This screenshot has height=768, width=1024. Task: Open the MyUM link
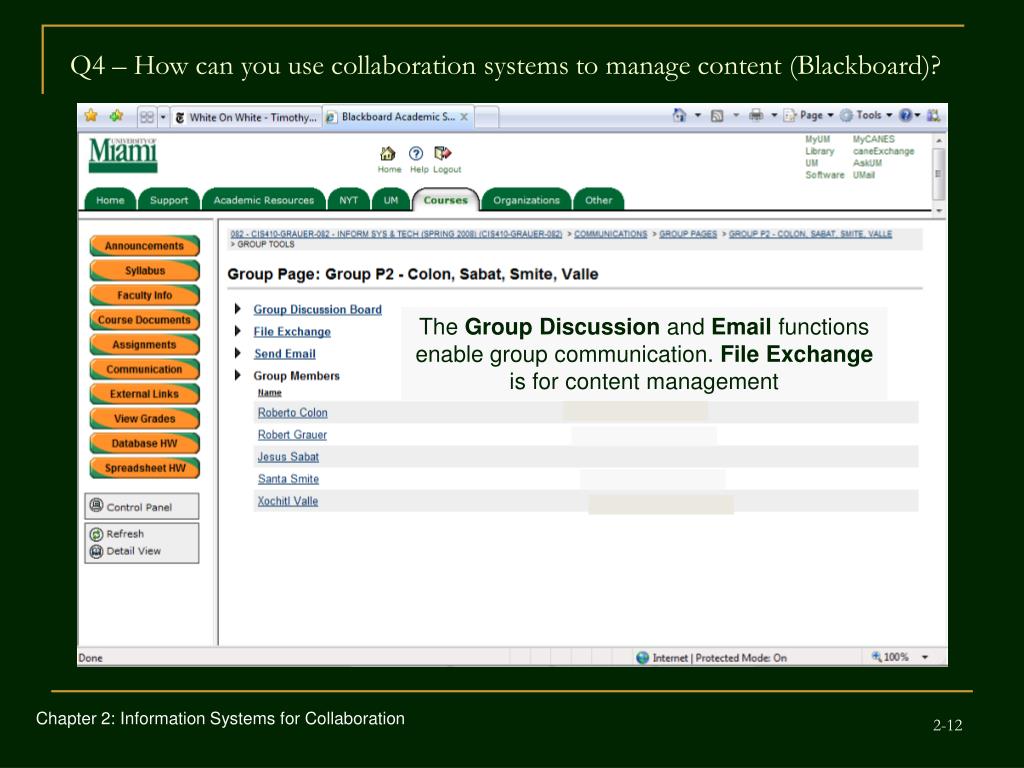[x=817, y=139]
